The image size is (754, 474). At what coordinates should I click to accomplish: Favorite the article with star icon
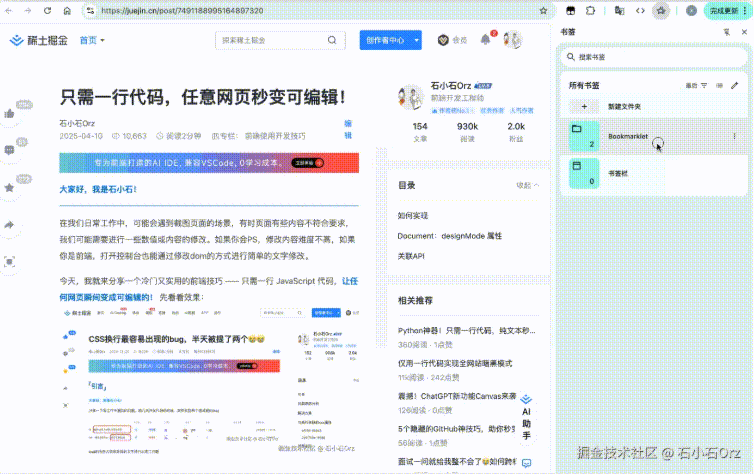(9, 188)
